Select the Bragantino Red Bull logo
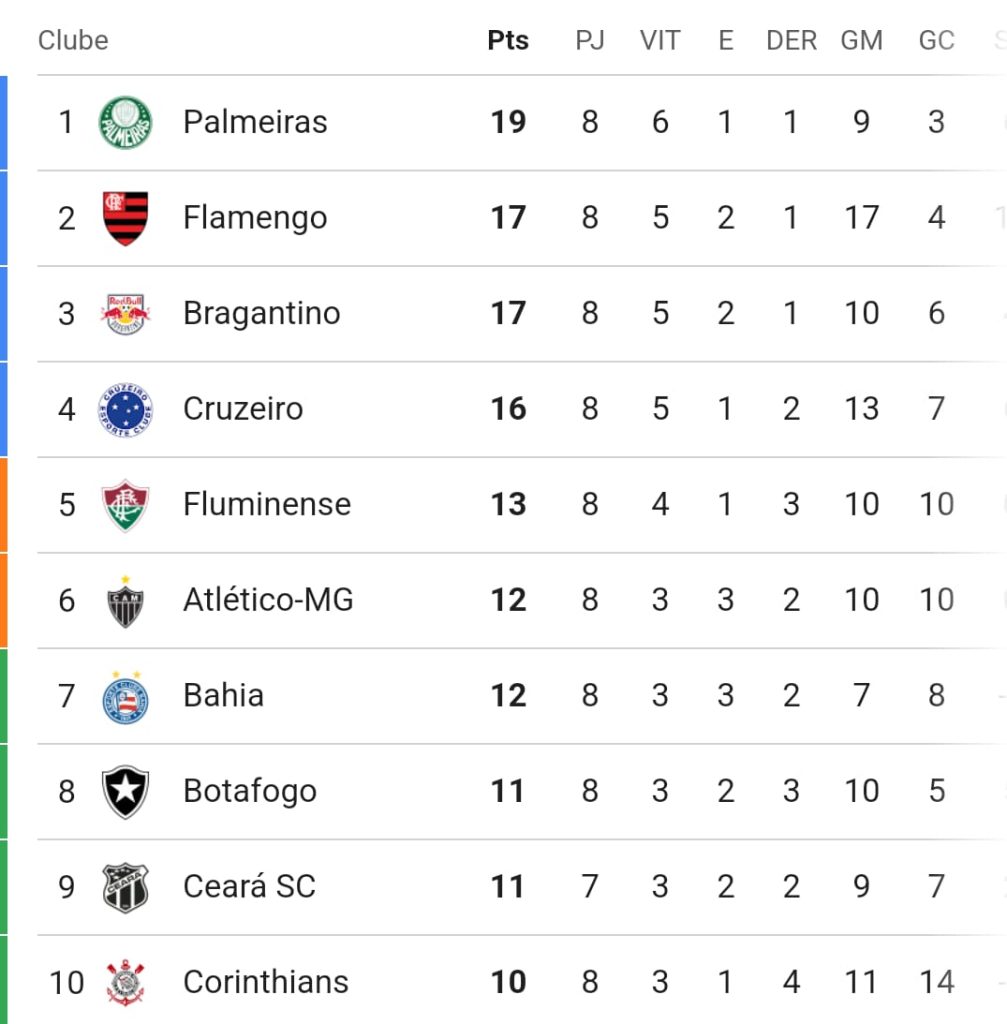 click(125, 313)
